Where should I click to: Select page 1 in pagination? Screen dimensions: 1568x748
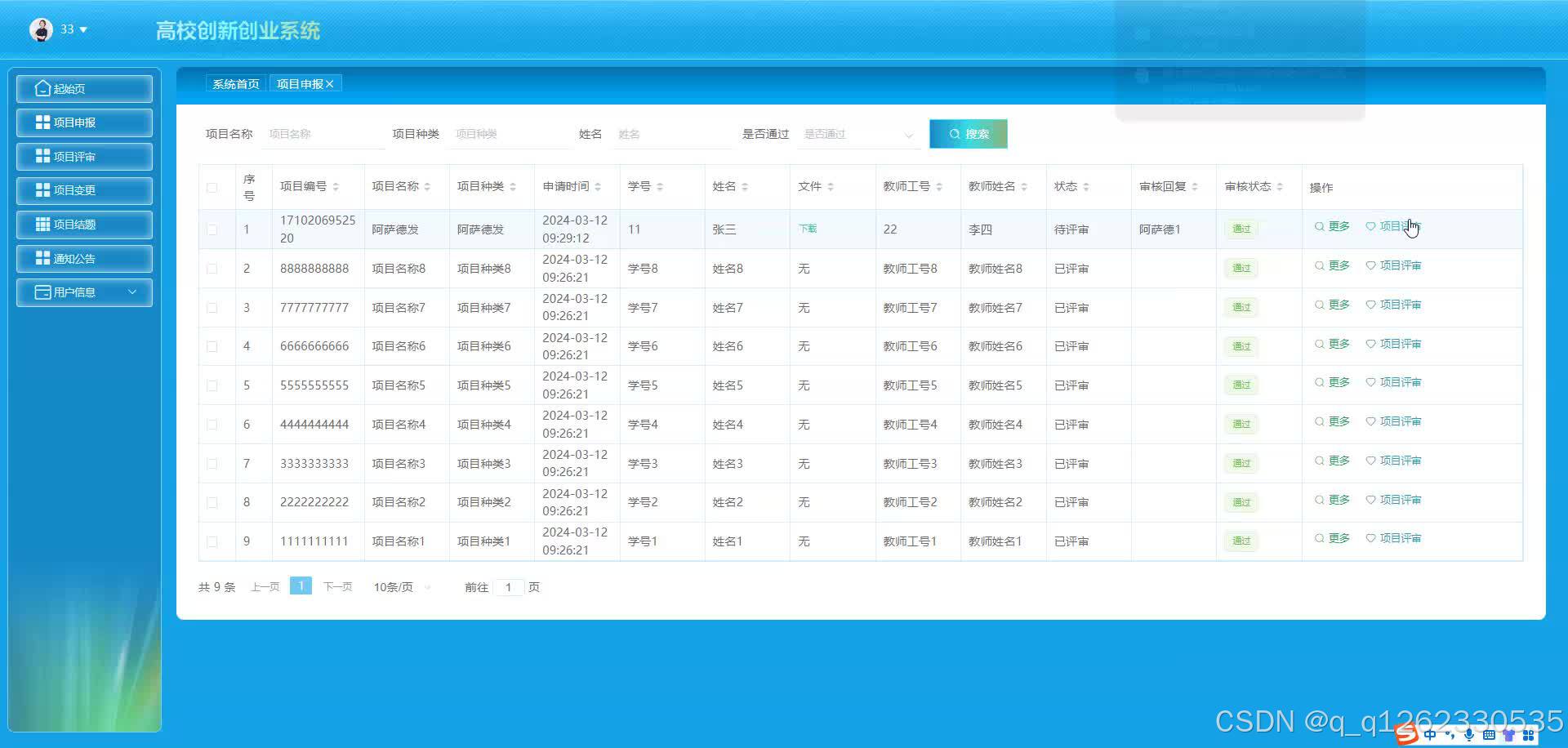(301, 586)
